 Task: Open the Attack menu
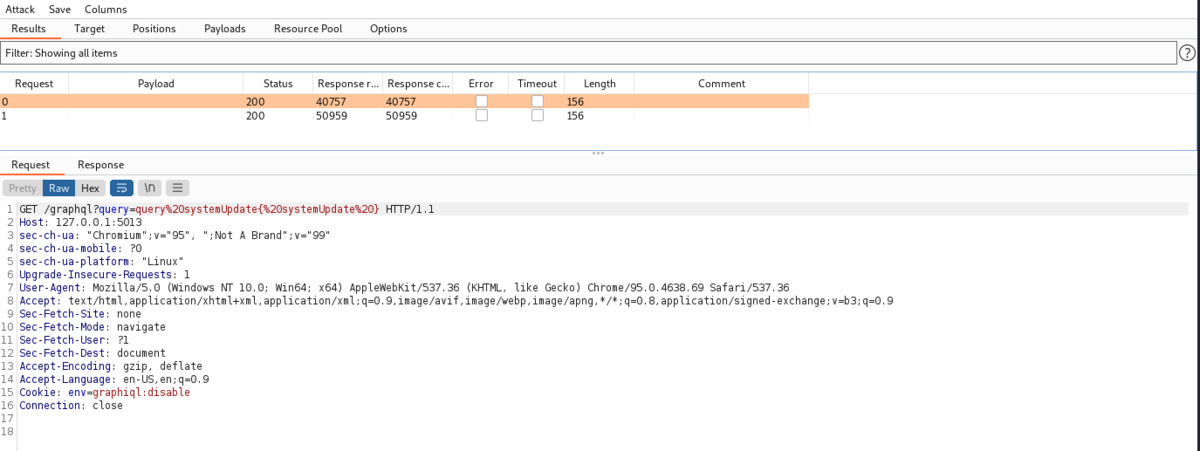click(20, 9)
